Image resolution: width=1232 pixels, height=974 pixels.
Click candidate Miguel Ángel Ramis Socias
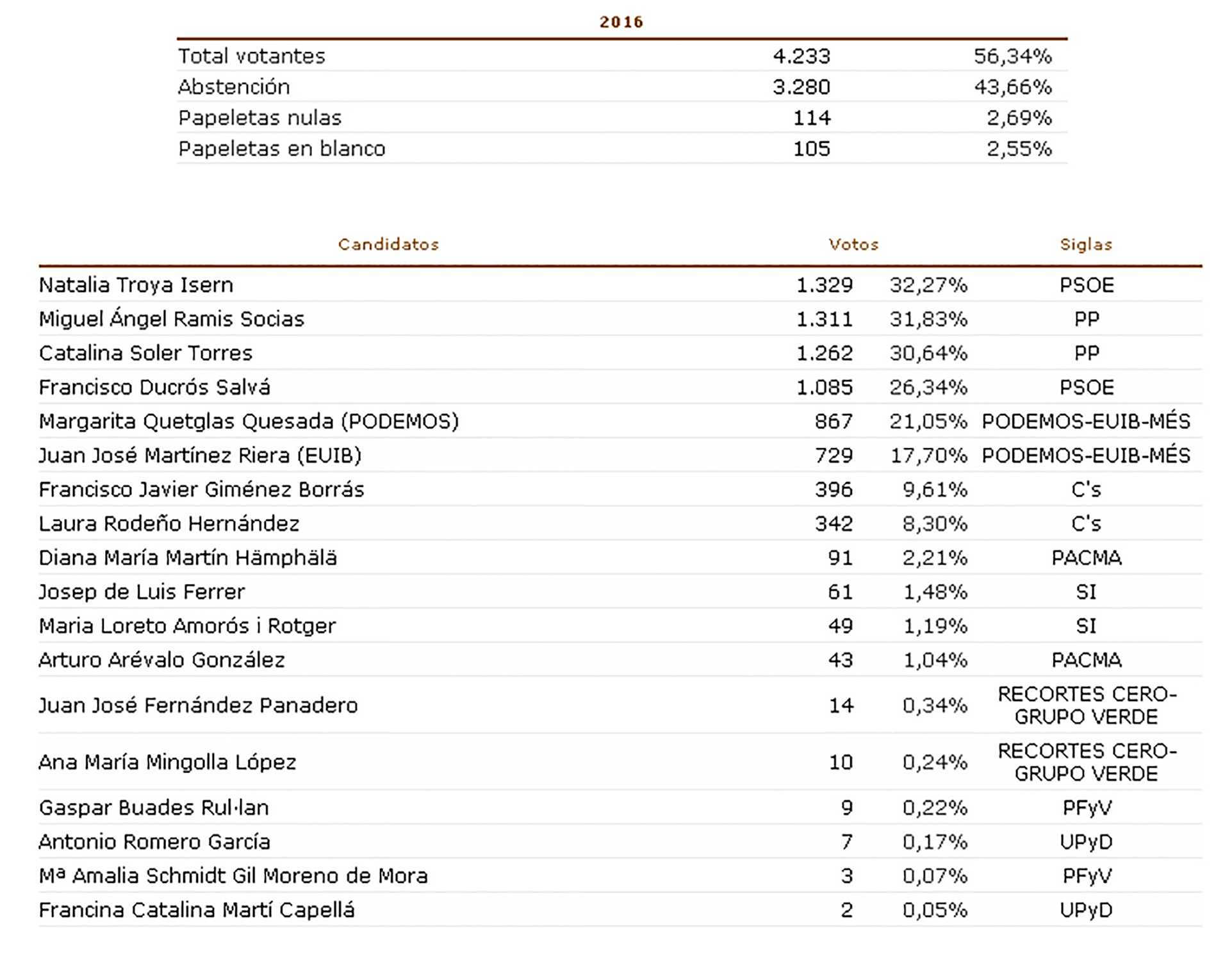pyautogui.click(x=171, y=318)
